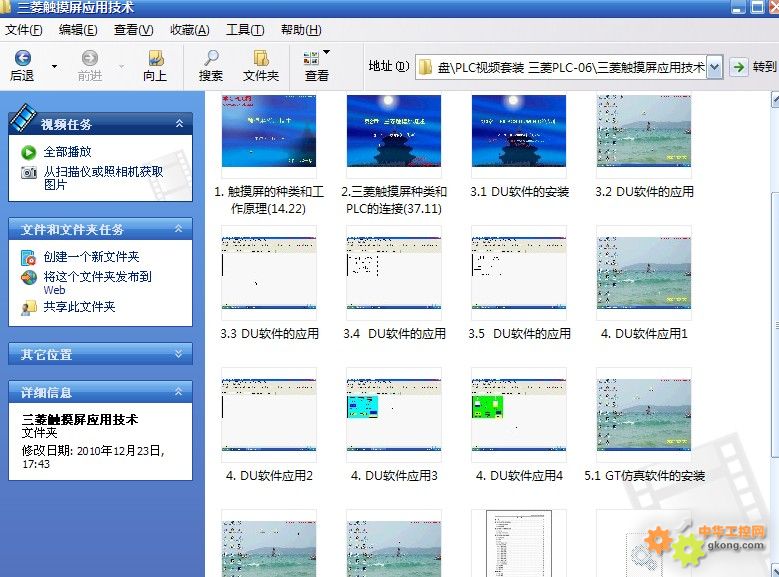This screenshot has width=779, height=577.
Task: Open the 工具(T) menu
Action: 245,30
